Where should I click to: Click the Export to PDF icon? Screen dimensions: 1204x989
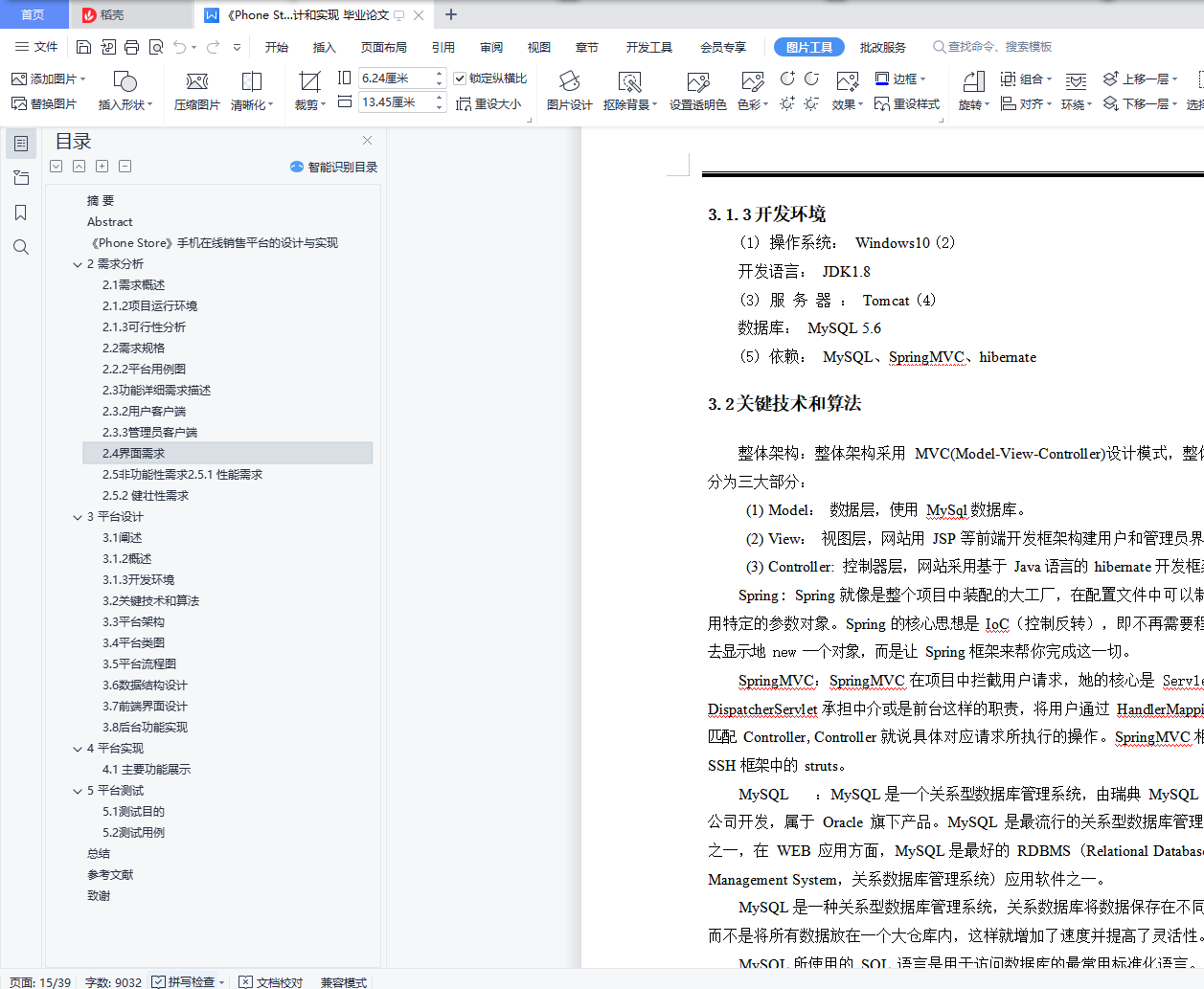point(107,47)
